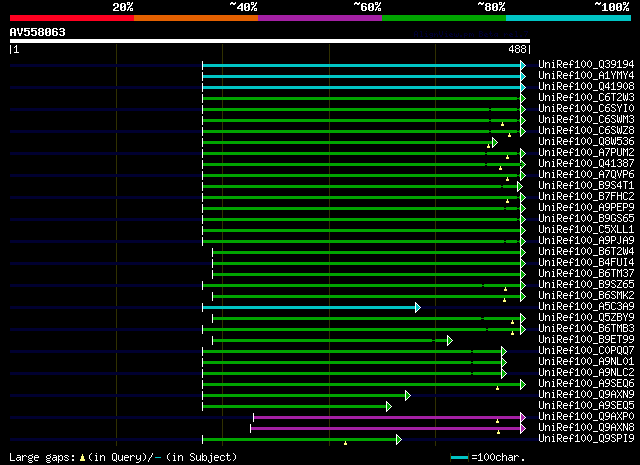Click the UniRef100_B6TM37 label

(586, 274)
